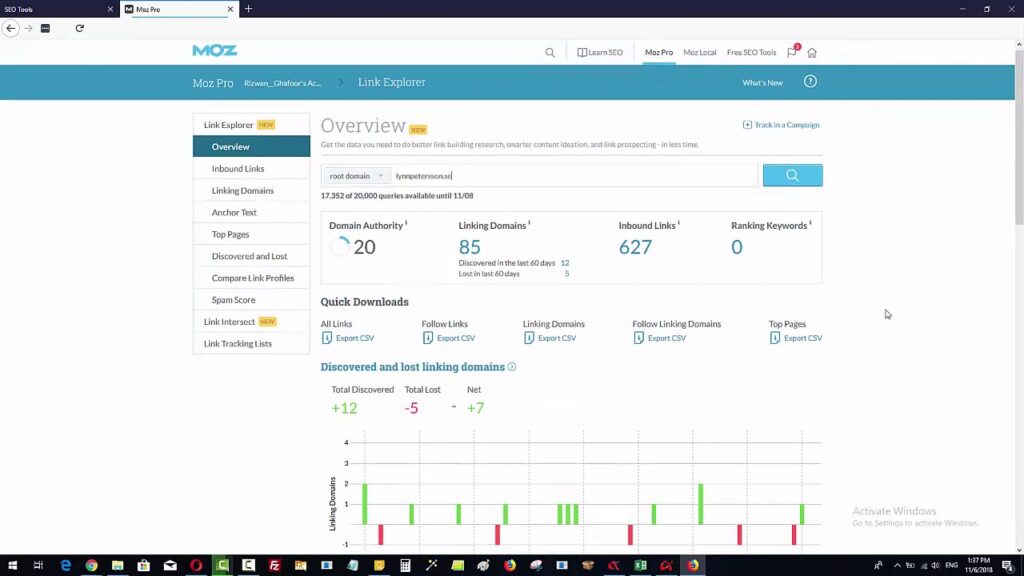The height and width of the screenshot is (576, 1024).
Task: Click Track in a Campaign link
Action: click(x=781, y=125)
